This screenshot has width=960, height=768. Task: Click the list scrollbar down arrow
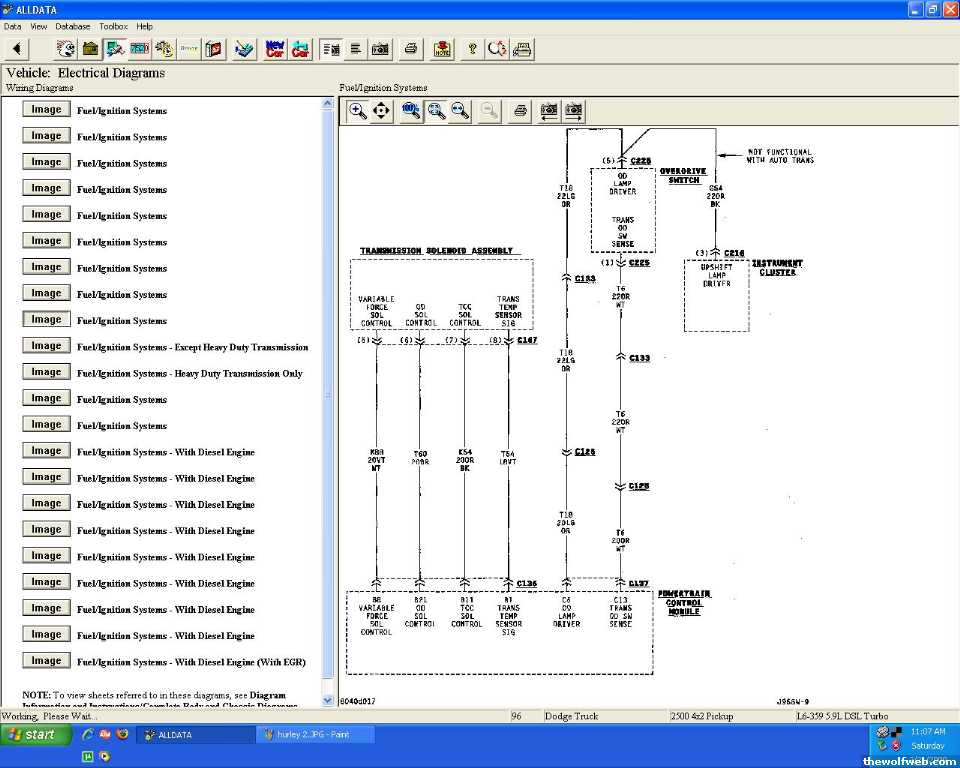(x=328, y=700)
